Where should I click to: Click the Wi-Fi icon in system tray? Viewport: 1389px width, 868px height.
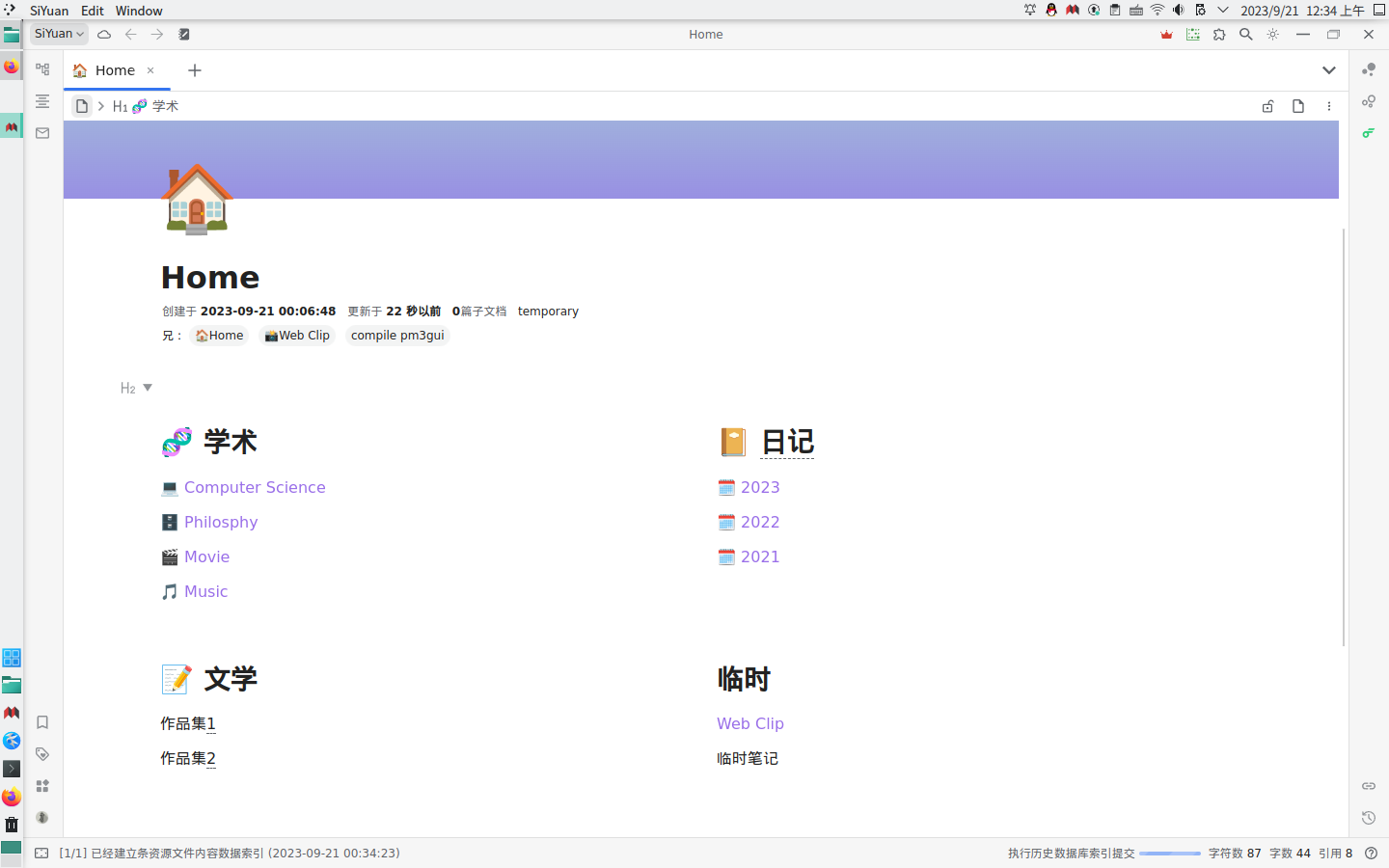(1157, 10)
